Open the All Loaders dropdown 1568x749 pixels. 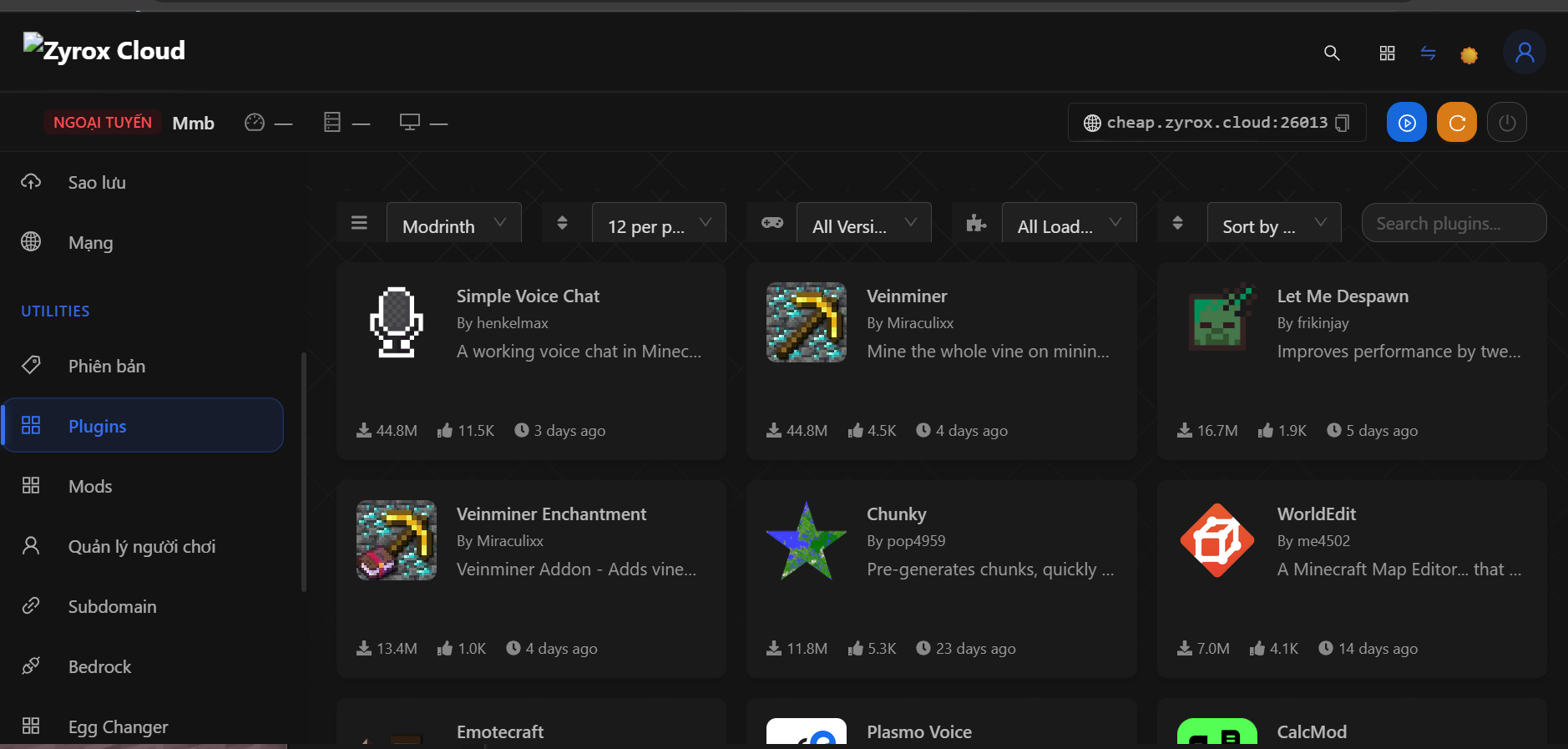point(1068,225)
